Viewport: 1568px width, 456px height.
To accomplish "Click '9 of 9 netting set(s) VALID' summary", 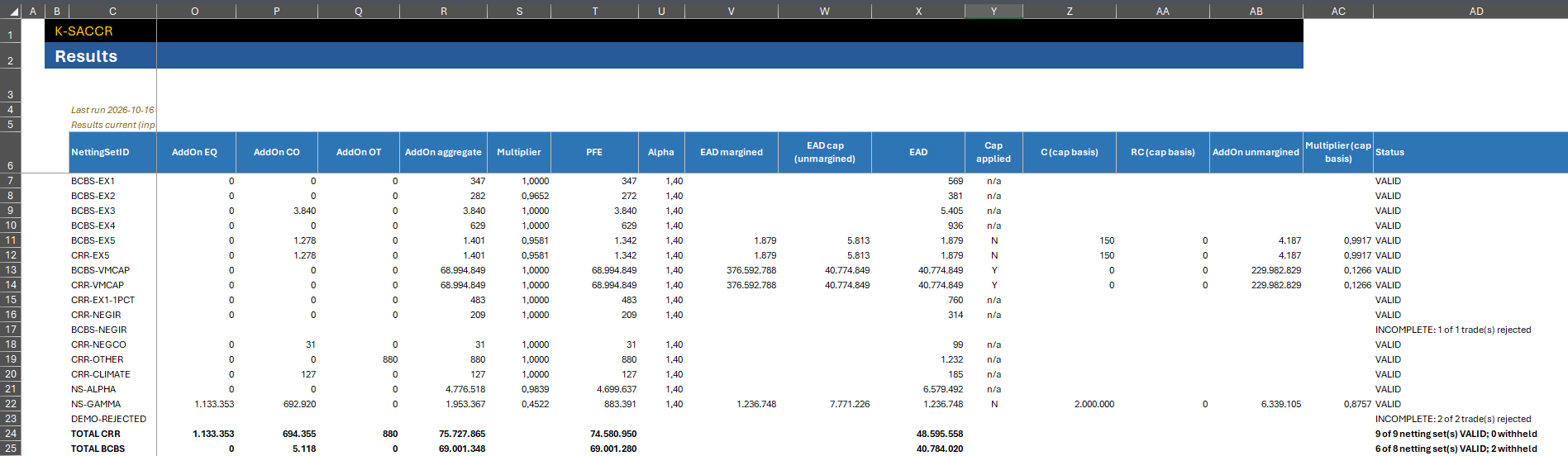I will coord(1456,434).
